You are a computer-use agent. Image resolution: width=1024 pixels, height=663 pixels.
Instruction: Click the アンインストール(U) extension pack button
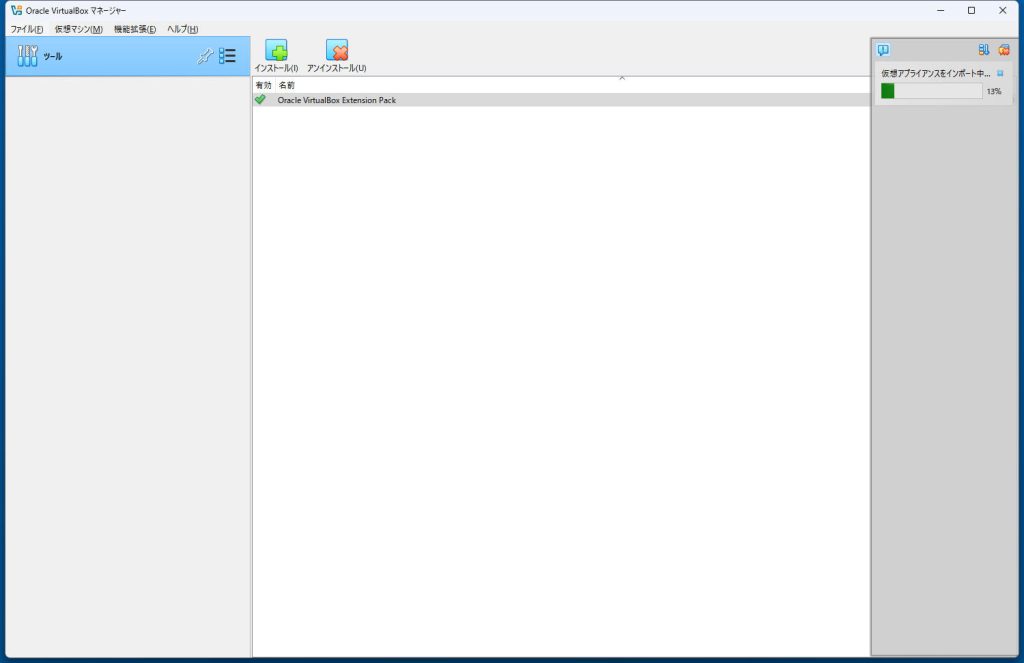point(336,56)
